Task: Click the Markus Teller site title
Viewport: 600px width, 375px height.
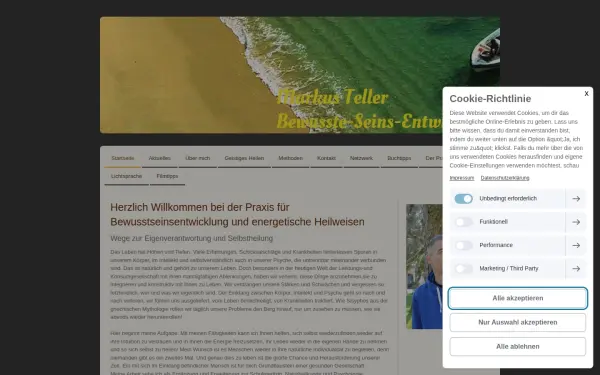Action: [332, 98]
